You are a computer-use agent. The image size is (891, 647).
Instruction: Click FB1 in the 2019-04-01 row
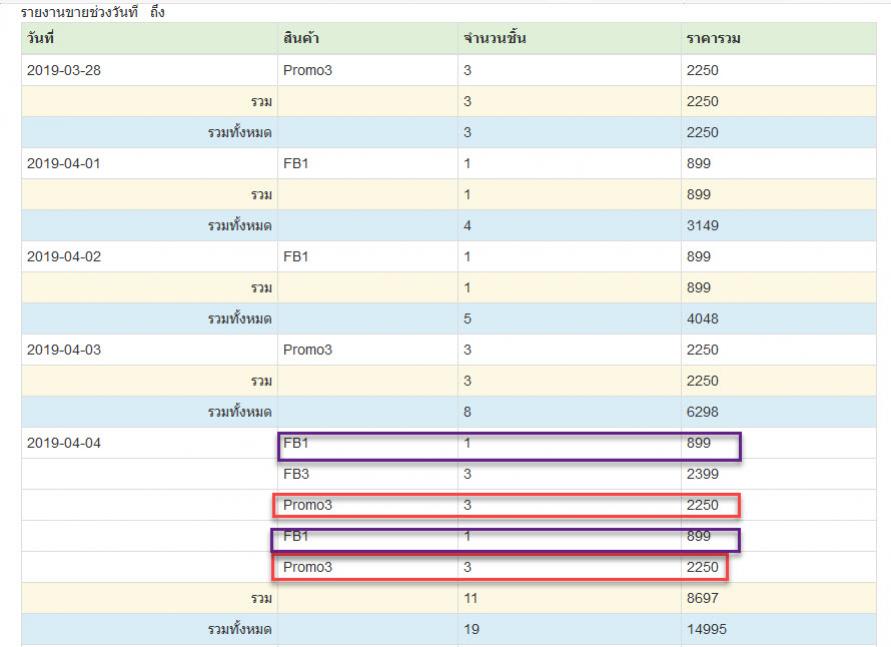point(295,164)
